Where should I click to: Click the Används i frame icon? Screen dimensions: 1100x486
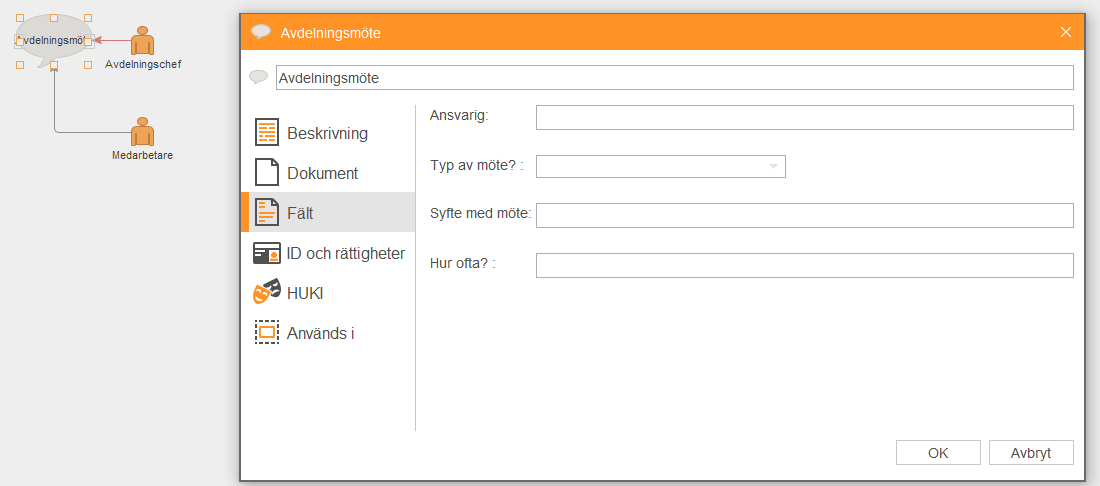pyautogui.click(x=267, y=332)
